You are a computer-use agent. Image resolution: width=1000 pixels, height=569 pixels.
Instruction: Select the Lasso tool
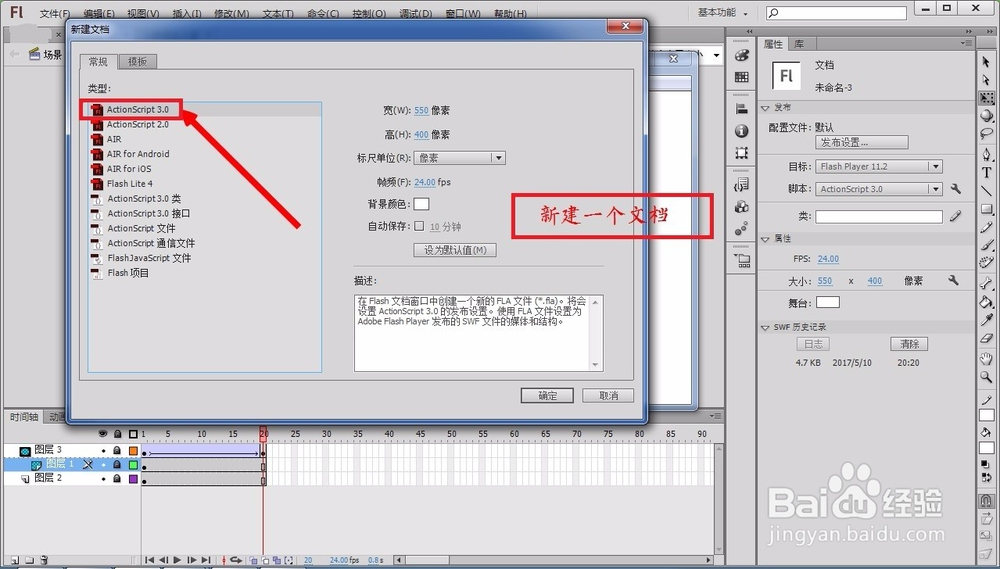[987, 133]
